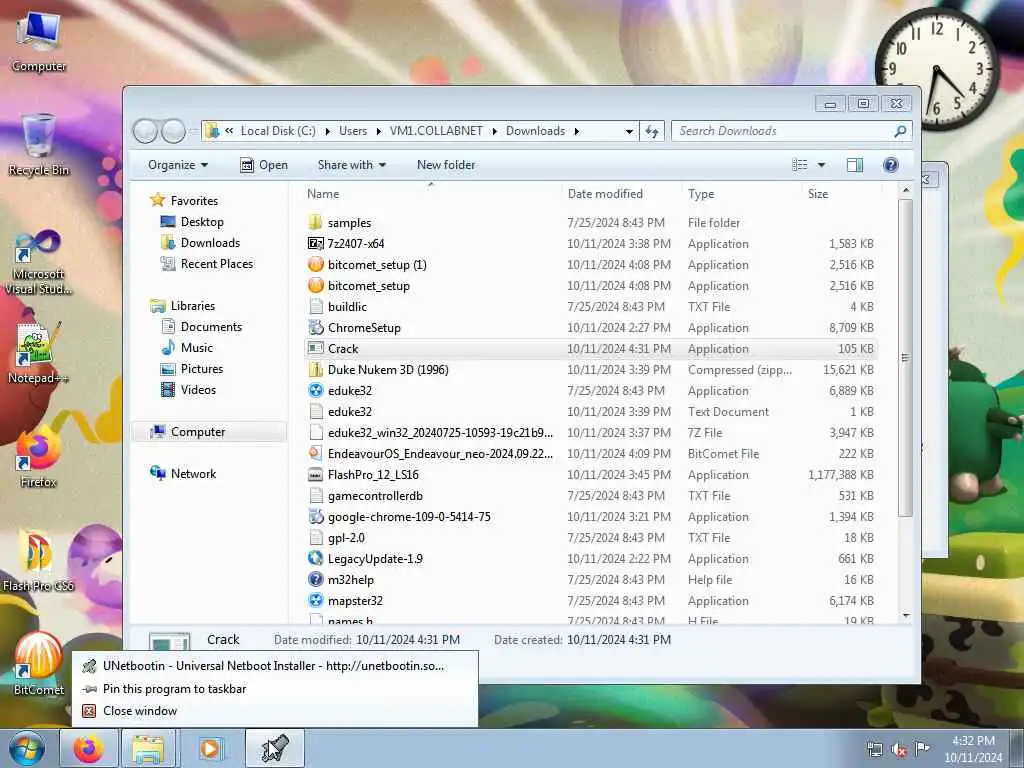Image resolution: width=1024 pixels, height=768 pixels.
Task: Open the Help button in Explorer toolbar
Action: (x=890, y=165)
